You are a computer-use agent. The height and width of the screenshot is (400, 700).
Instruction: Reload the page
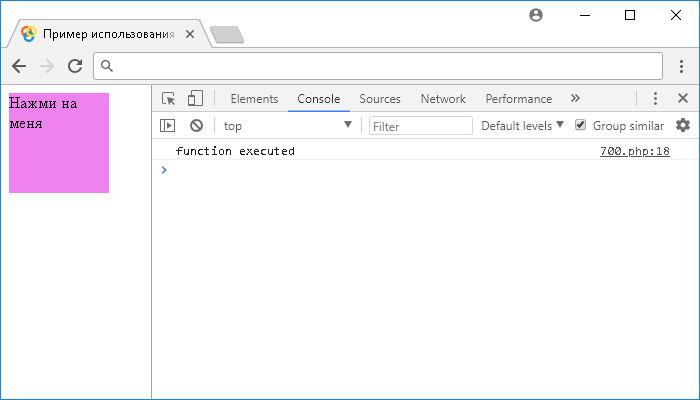tap(75, 66)
